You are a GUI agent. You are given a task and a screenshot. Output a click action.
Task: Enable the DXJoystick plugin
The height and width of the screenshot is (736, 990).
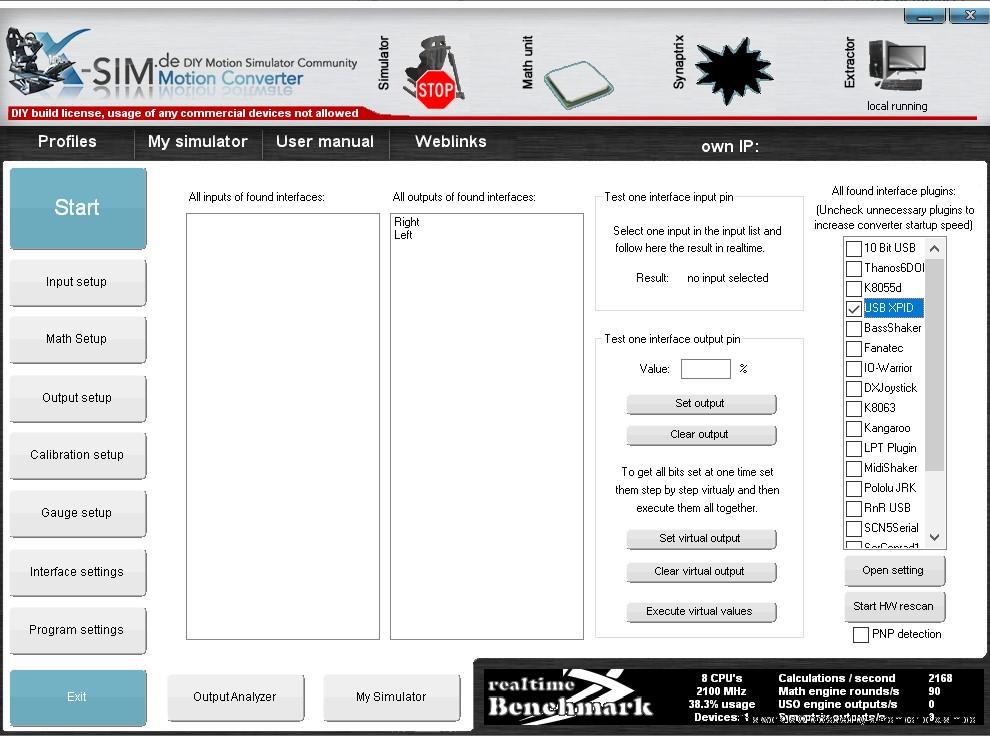(x=854, y=388)
